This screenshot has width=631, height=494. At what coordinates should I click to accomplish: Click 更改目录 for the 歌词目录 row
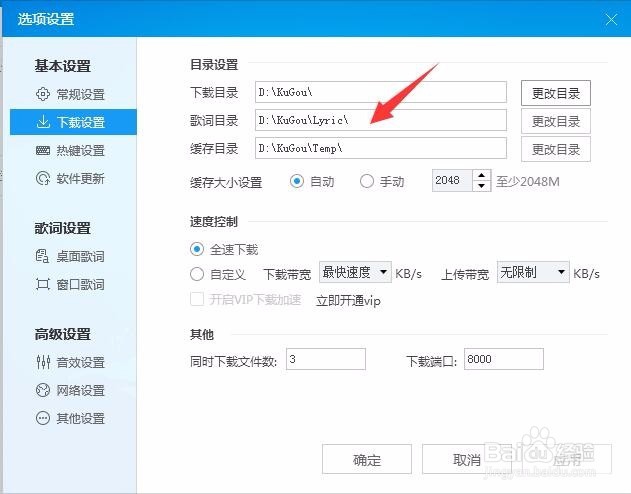pyautogui.click(x=556, y=121)
